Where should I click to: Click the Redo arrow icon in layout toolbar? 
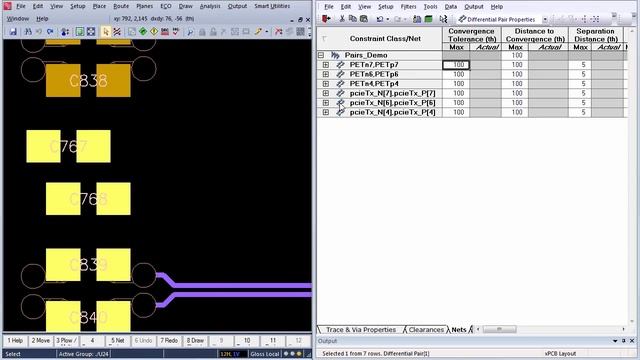pyautogui.click(x=50, y=31)
